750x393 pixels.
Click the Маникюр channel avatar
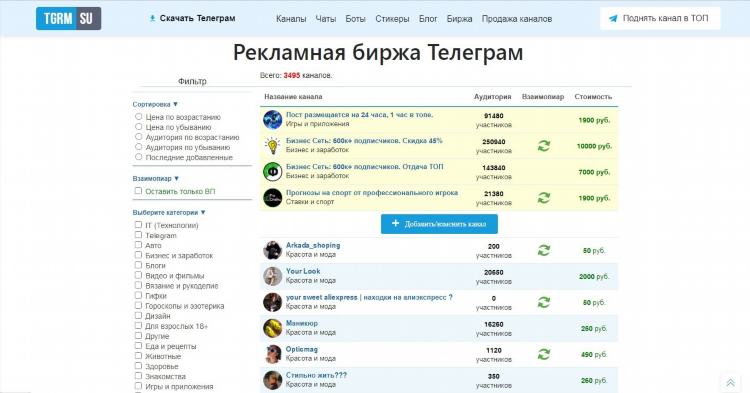point(273,328)
